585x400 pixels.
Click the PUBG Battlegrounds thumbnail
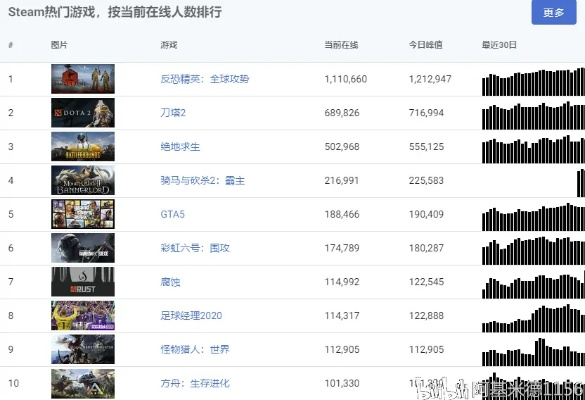point(83,147)
